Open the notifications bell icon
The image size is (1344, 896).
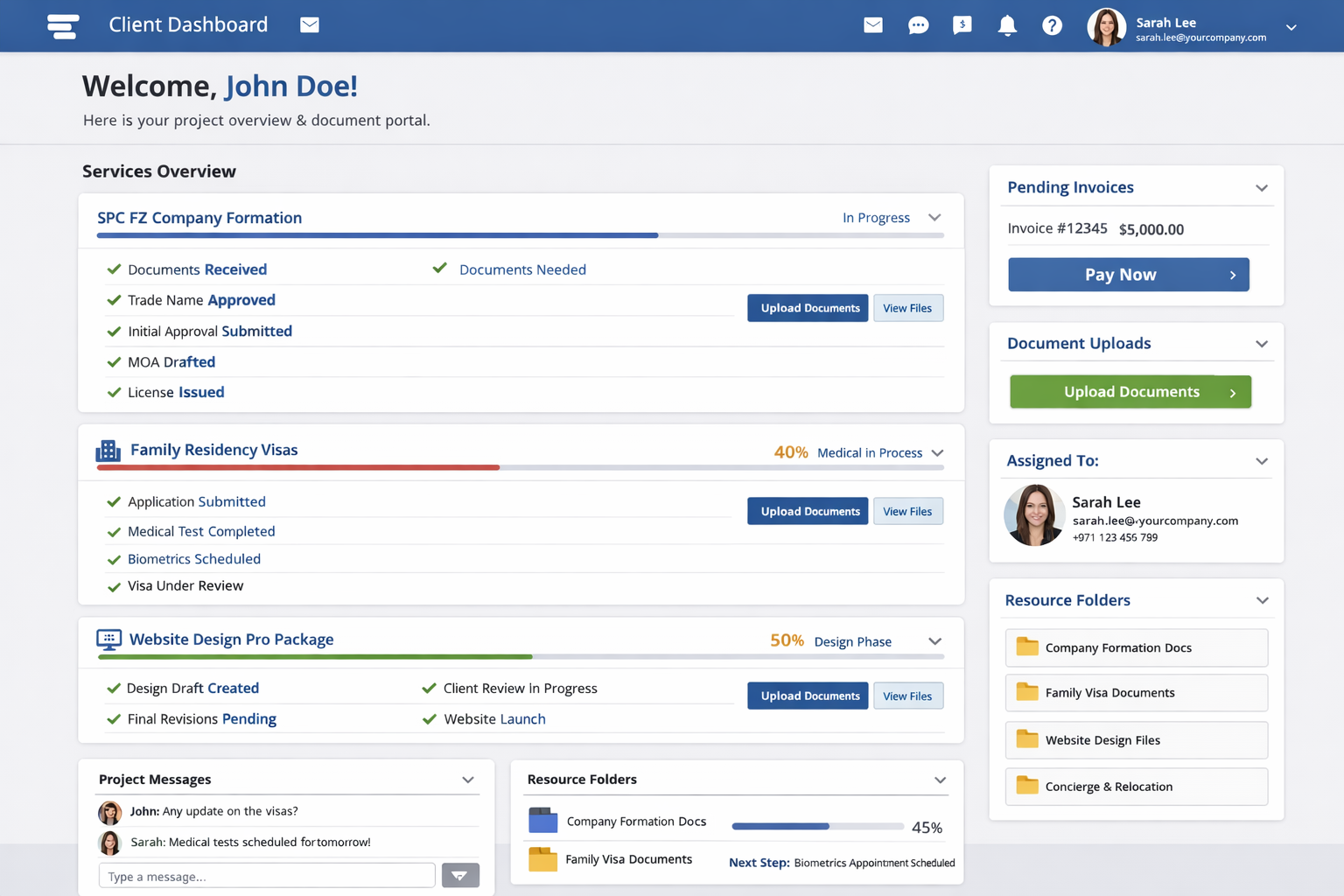coord(1007,25)
